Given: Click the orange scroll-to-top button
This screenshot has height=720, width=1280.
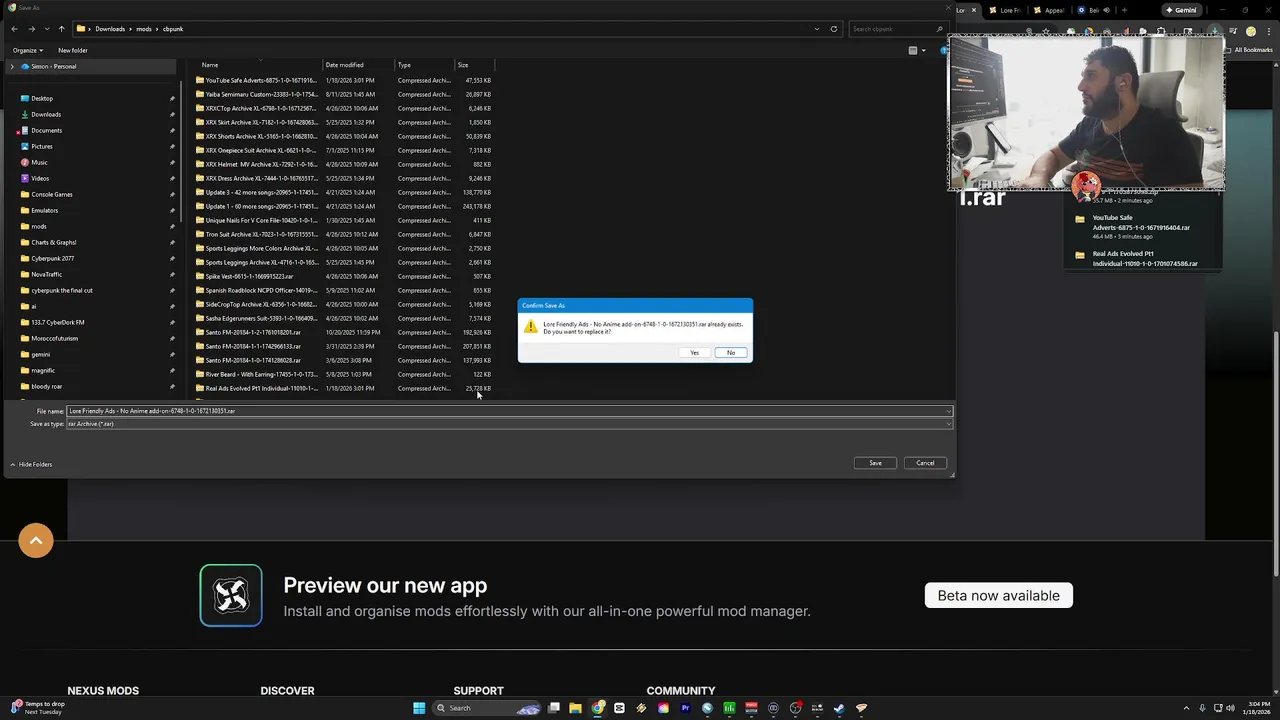Looking at the screenshot, I should [36, 541].
